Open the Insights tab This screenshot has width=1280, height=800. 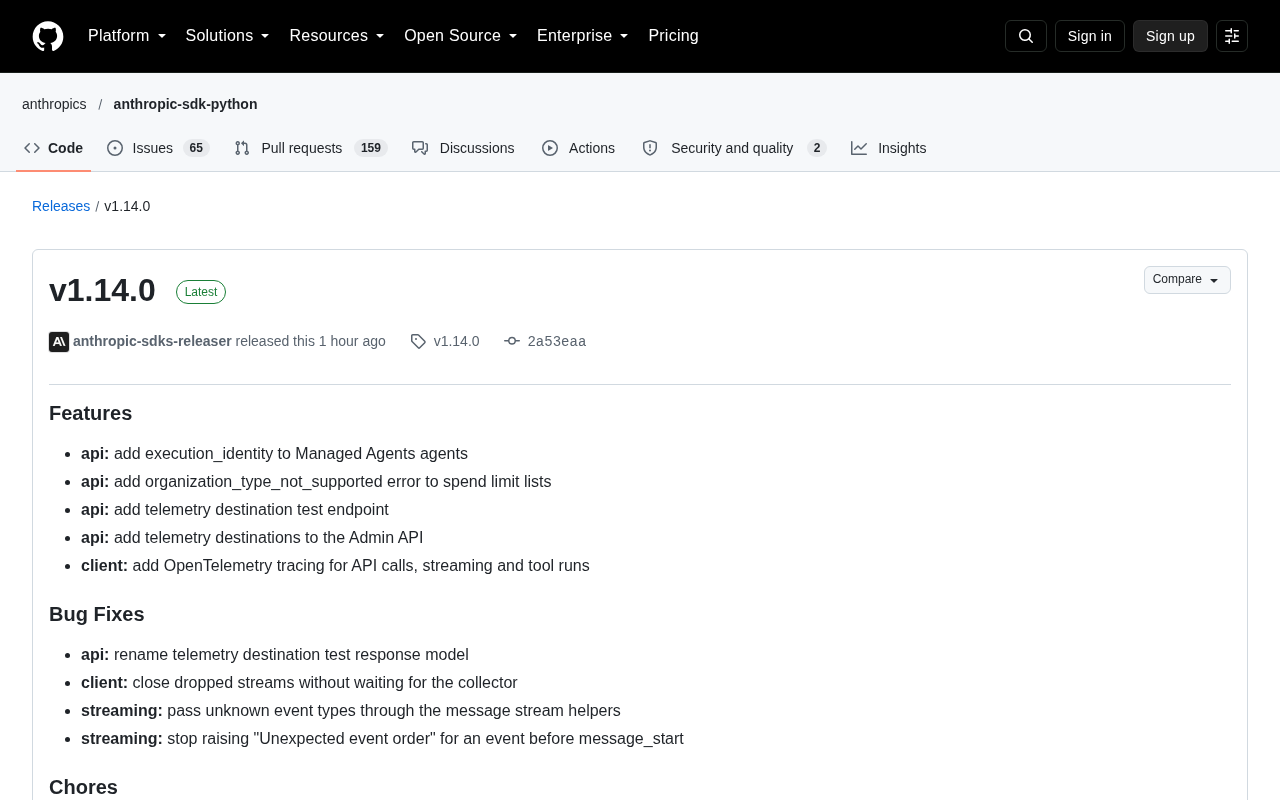889,148
